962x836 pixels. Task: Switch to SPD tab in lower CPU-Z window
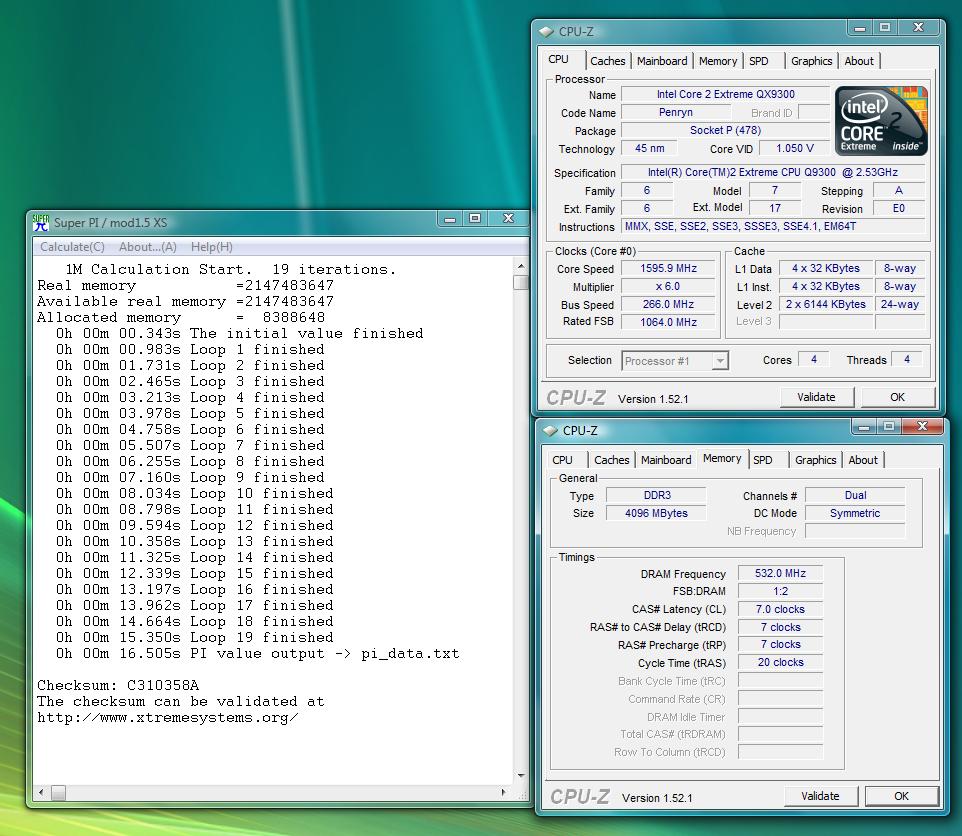(x=763, y=460)
